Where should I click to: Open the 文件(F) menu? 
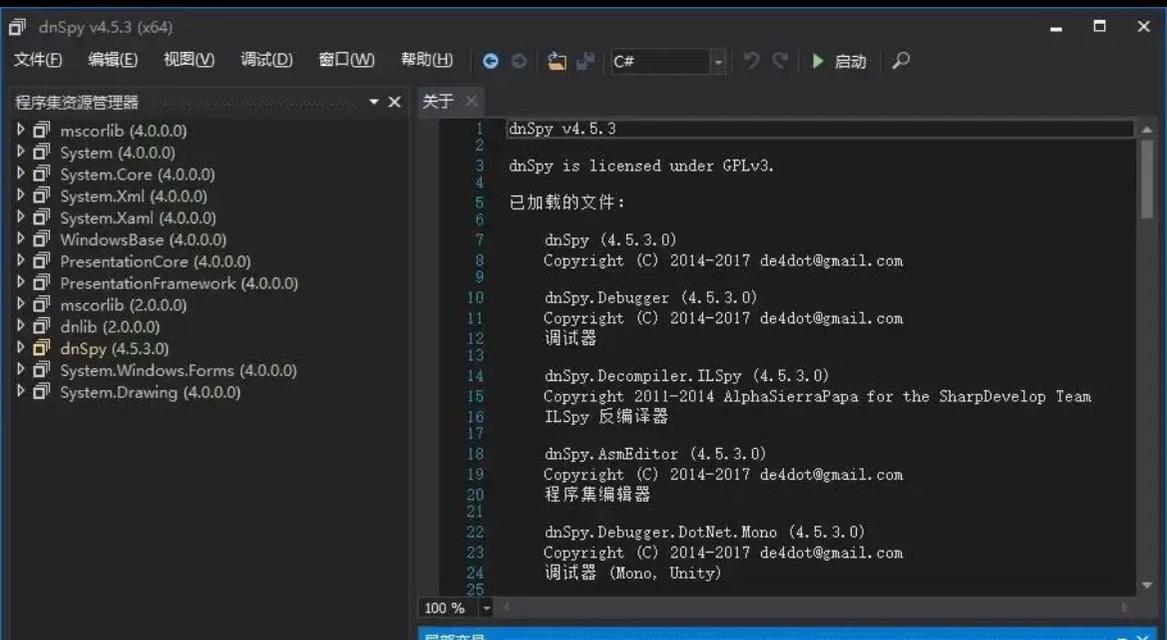point(38,60)
